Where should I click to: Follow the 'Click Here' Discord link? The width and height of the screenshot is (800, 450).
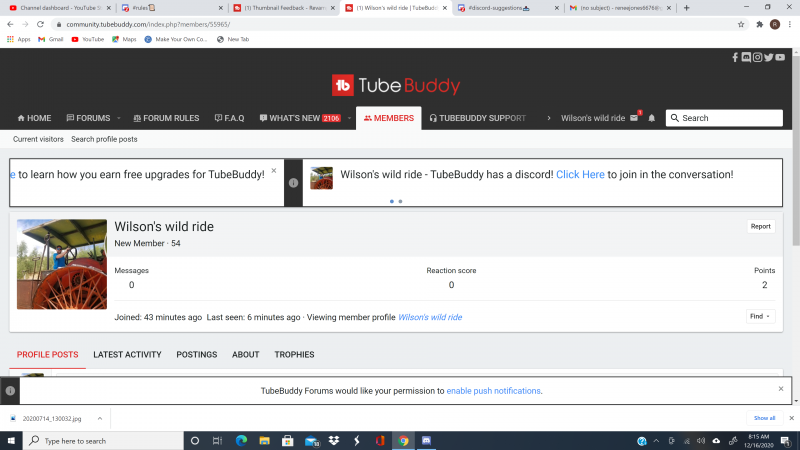[x=580, y=174]
